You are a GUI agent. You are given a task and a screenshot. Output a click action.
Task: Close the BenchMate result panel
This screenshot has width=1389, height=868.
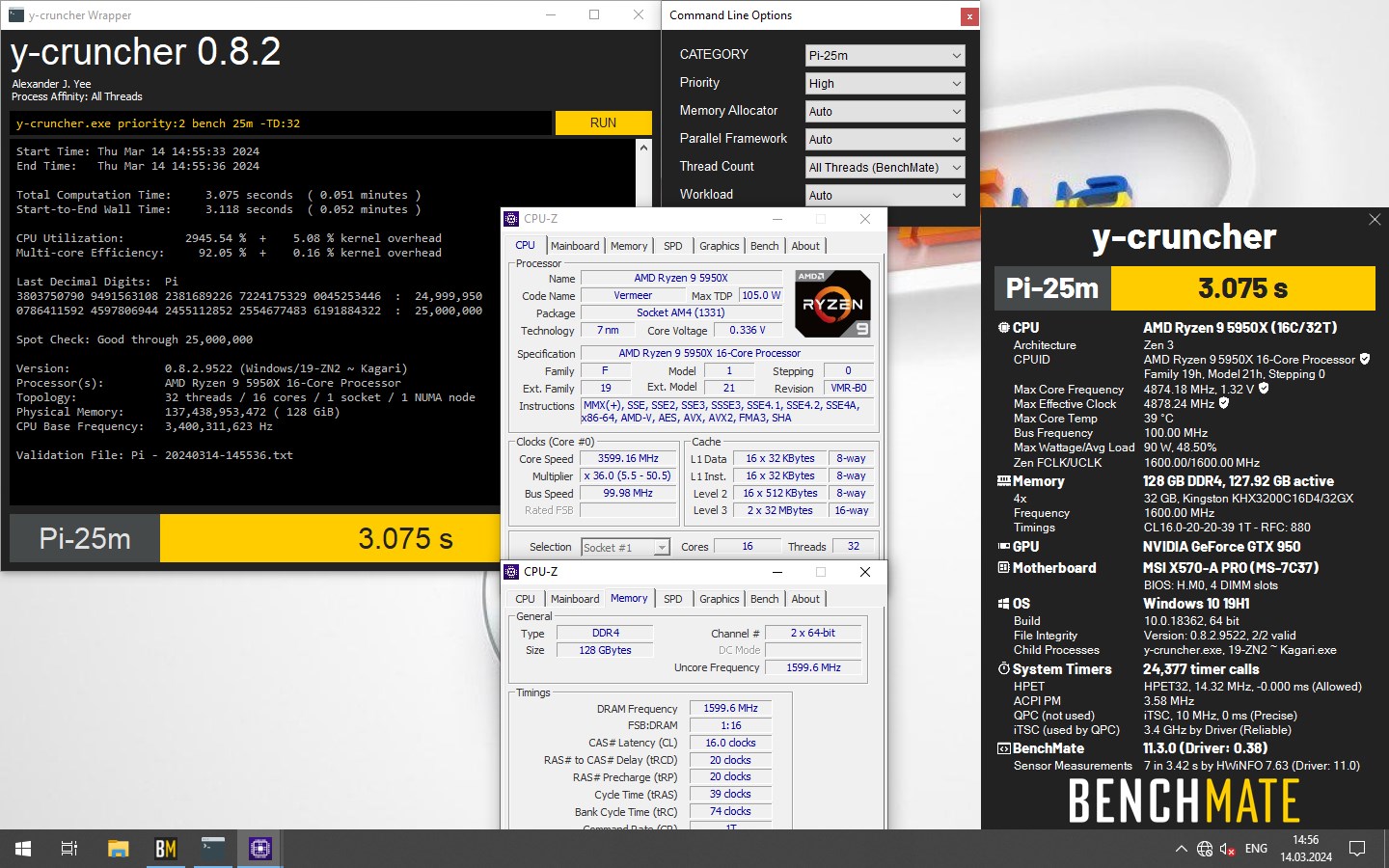tap(1375, 220)
